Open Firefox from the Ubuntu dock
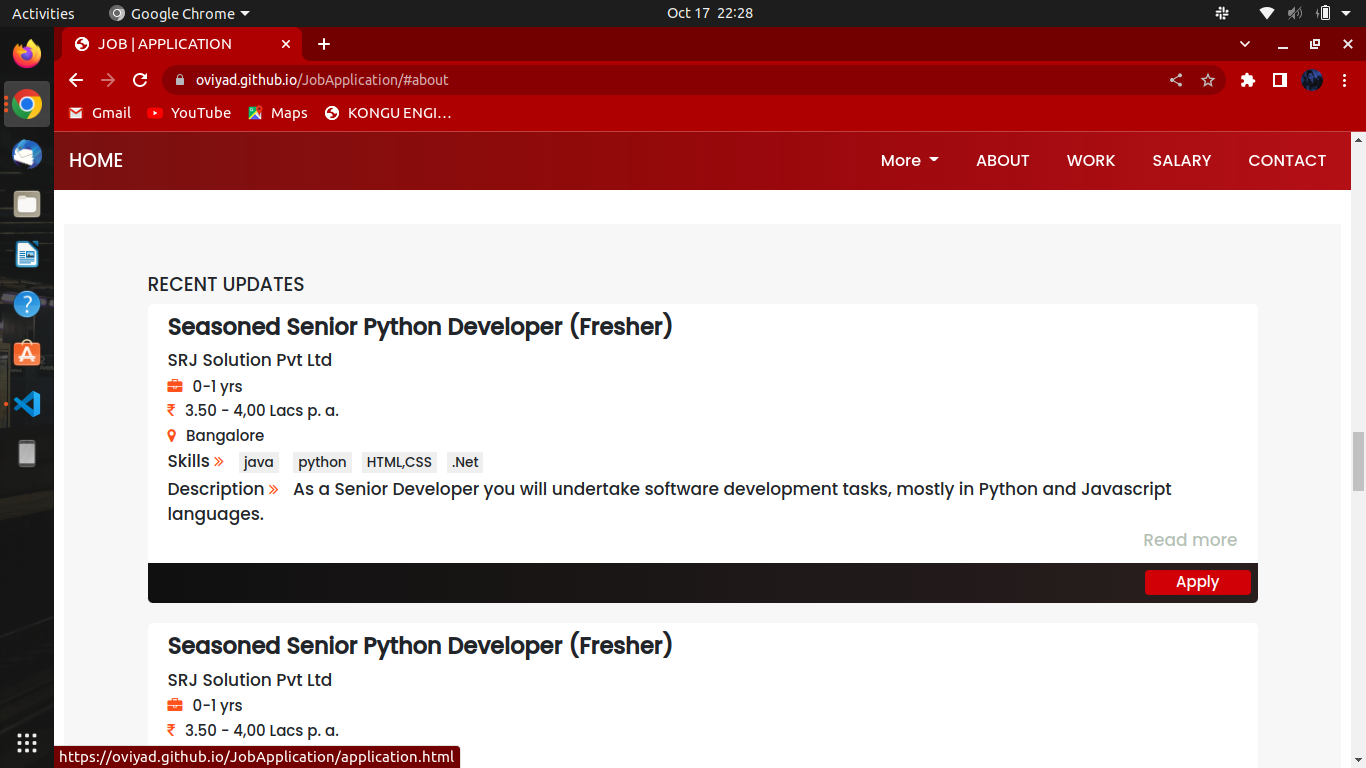This screenshot has width=1366, height=768. [x=26, y=53]
